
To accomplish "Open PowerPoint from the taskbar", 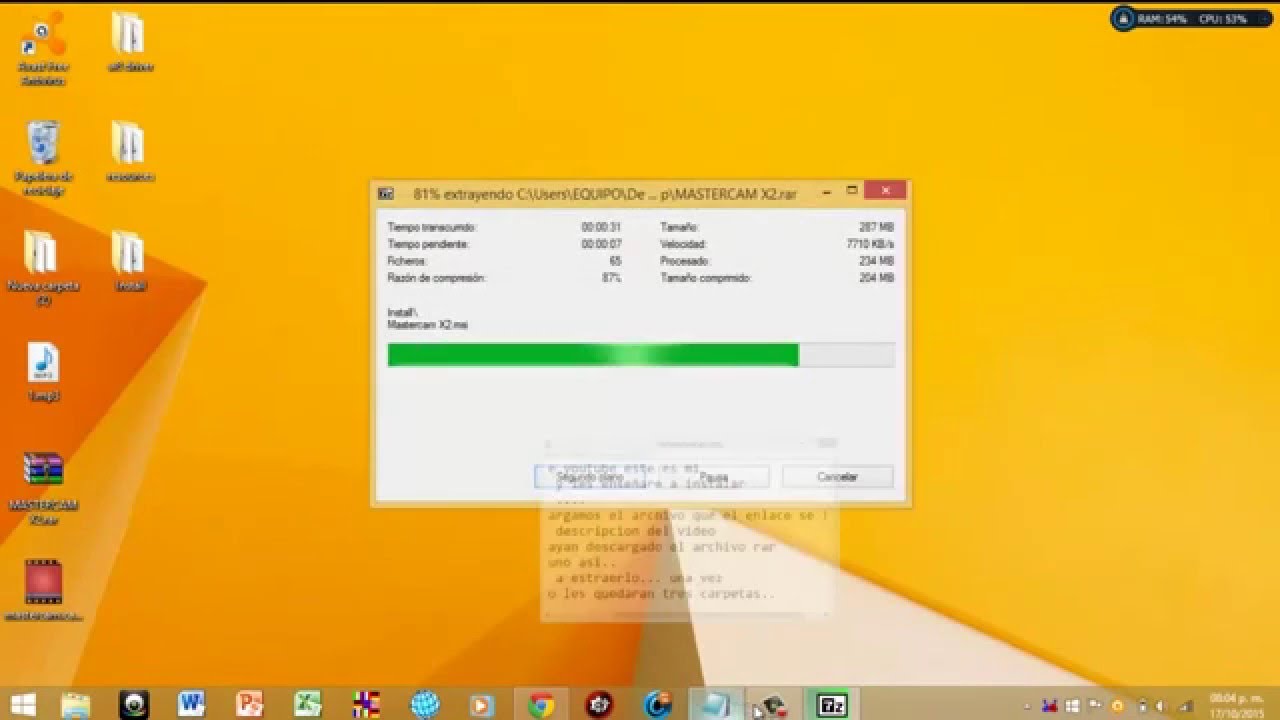I will (250, 704).
